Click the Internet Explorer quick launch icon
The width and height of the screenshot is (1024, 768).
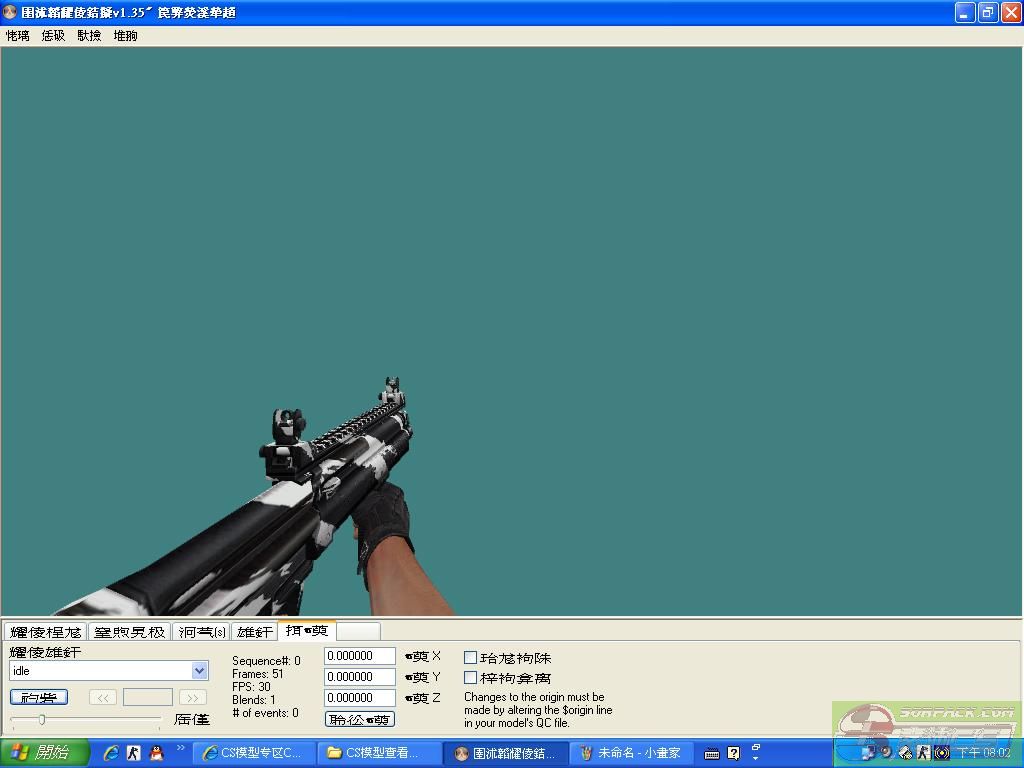point(111,753)
